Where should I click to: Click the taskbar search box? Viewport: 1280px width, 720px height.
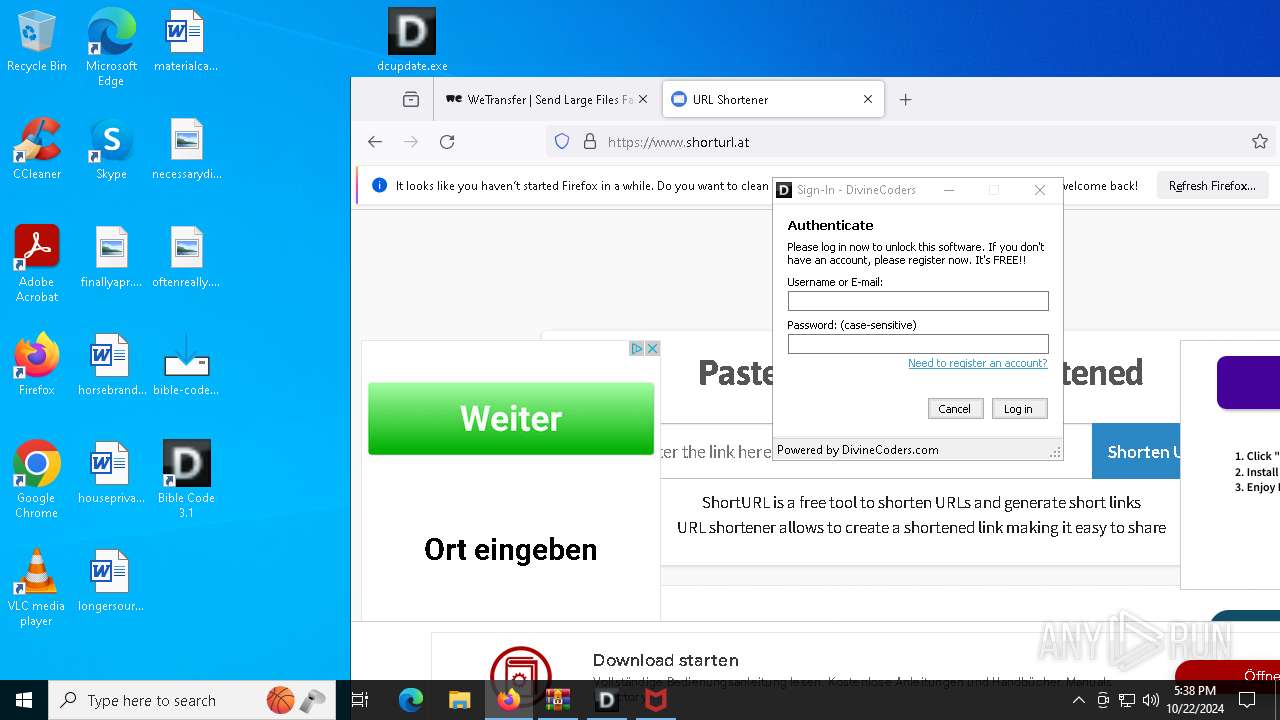192,701
